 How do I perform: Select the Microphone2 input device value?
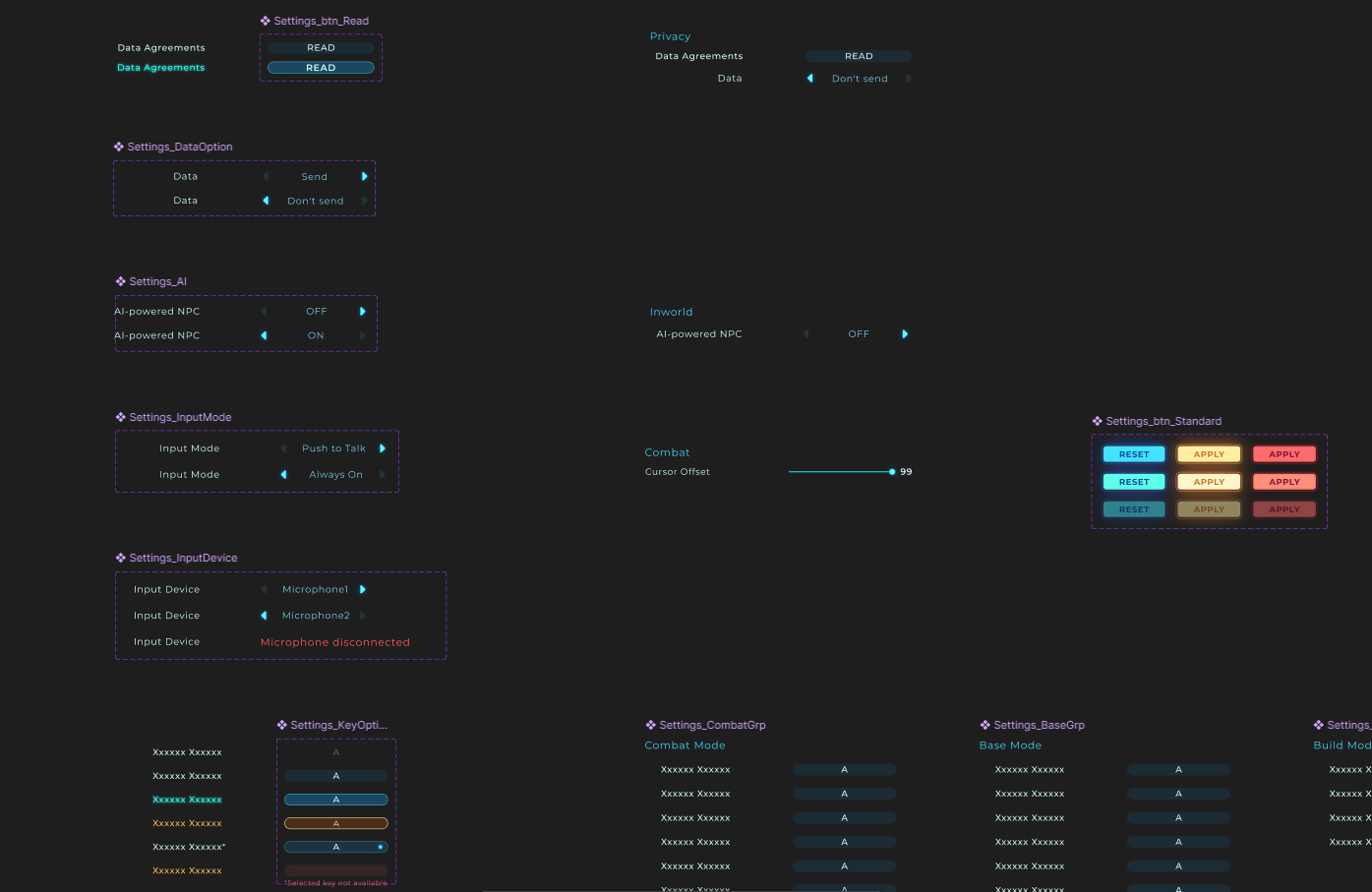[x=316, y=616]
